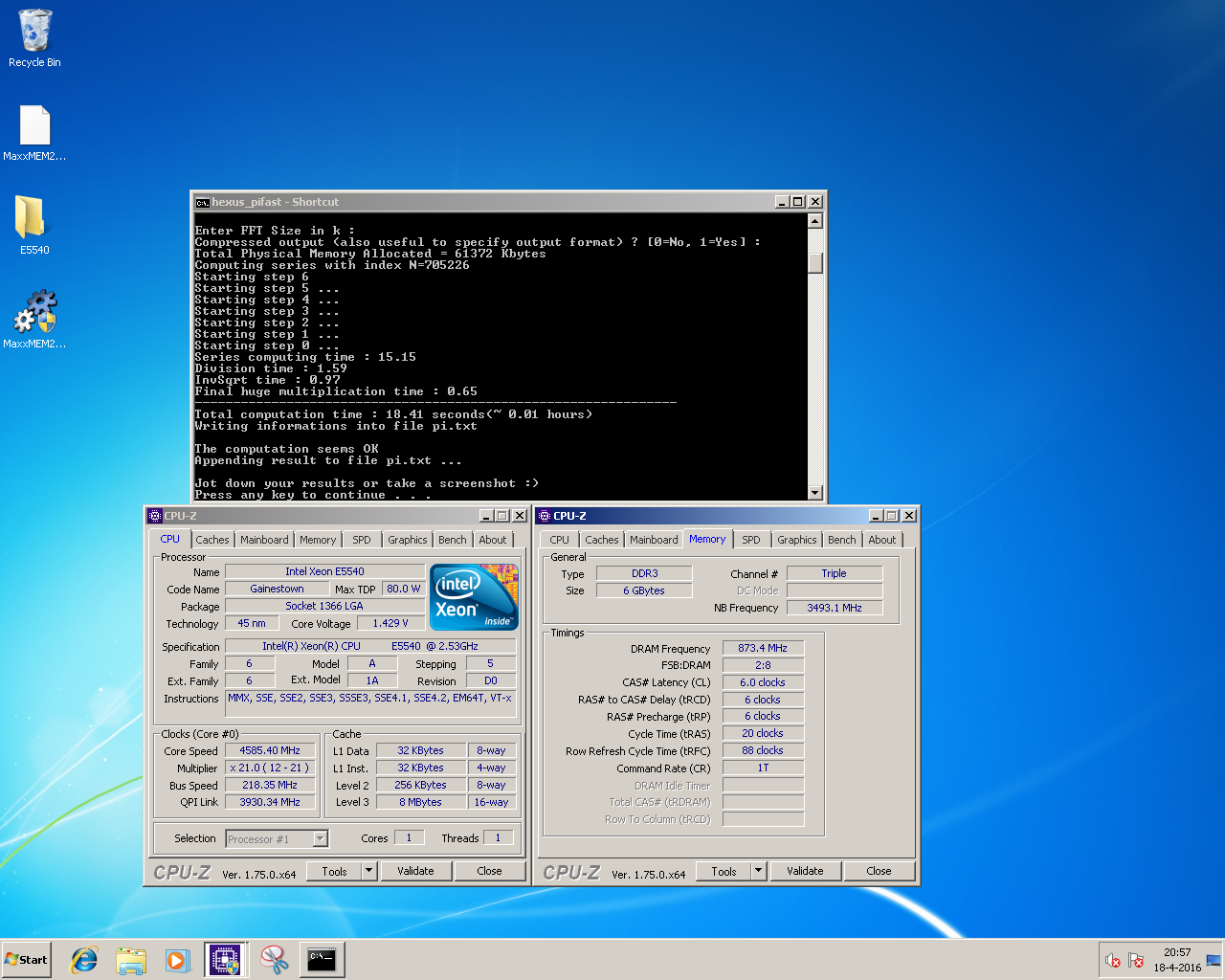Click the console scrollbar thumb
This screenshot has height=980, width=1225.
815,263
